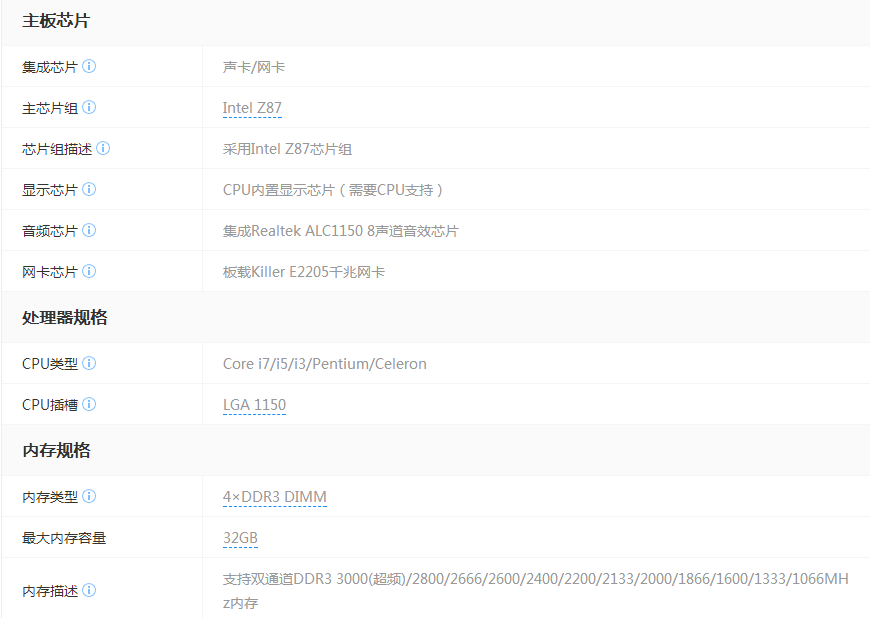
Task: Click info icon next to 音频芯片
Action: [x=89, y=230]
